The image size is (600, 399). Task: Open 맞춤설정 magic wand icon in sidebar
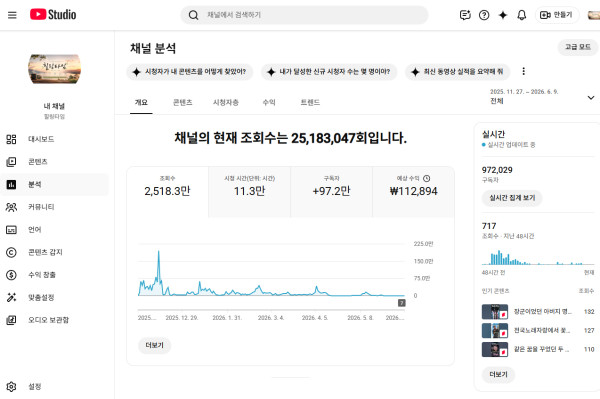point(11,297)
